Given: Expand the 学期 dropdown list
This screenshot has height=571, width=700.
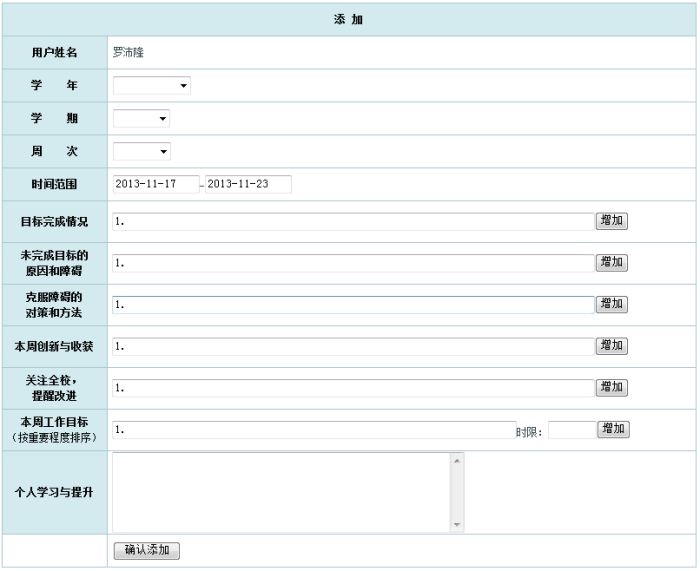Looking at the screenshot, I should tap(141, 119).
